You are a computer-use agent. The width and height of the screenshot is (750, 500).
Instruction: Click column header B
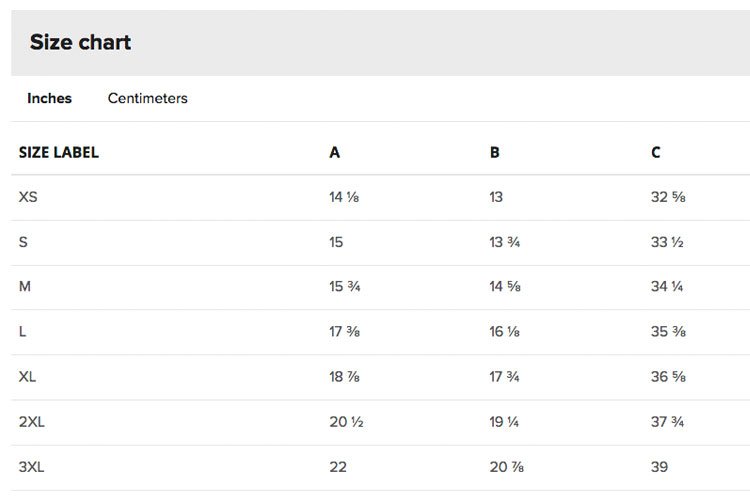(x=495, y=152)
